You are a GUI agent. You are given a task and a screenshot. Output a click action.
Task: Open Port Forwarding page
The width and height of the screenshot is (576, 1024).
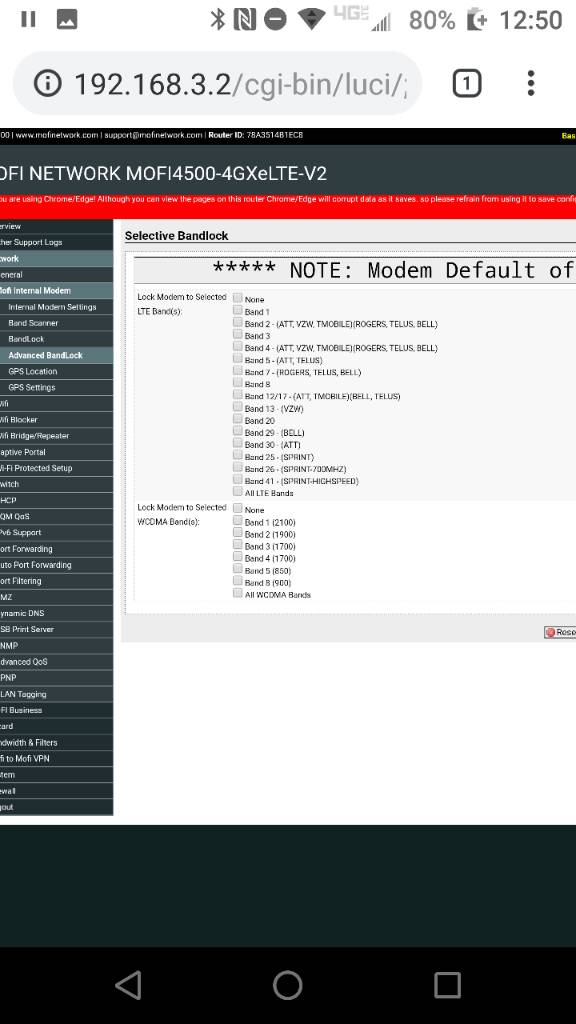pos(56,549)
